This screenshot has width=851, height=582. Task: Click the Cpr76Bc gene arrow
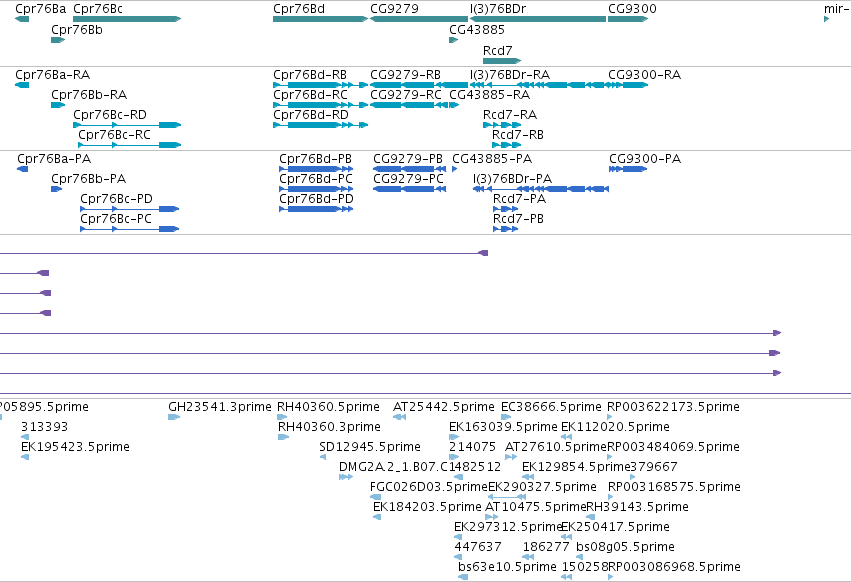pos(127,19)
